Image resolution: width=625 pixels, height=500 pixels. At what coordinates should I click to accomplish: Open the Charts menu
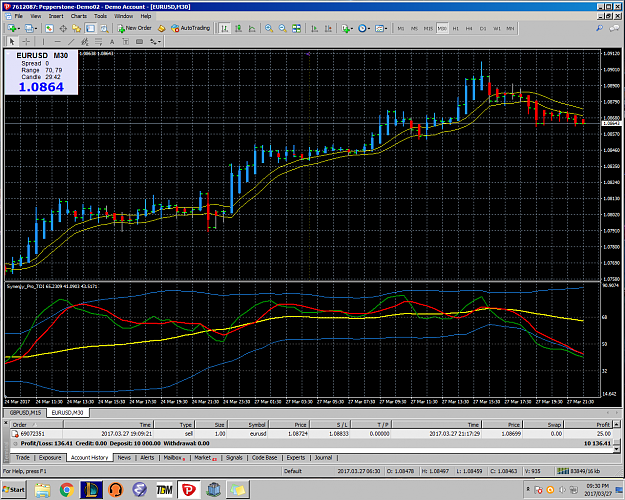tap(79, 16)
